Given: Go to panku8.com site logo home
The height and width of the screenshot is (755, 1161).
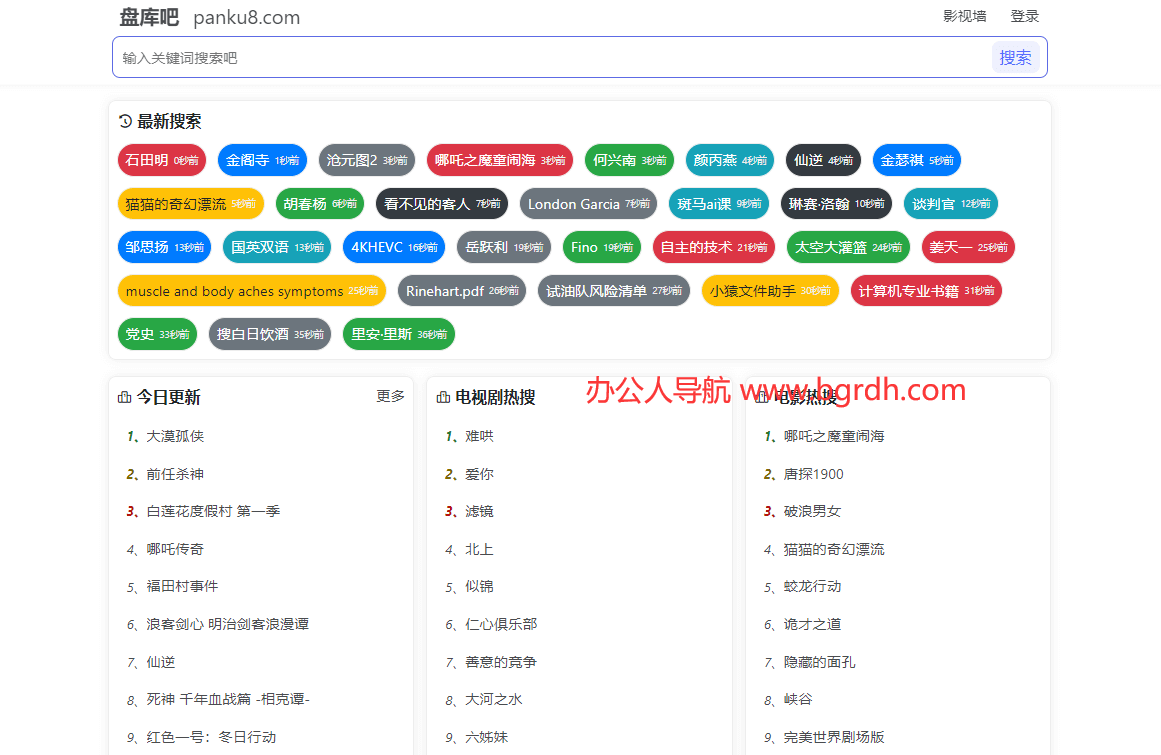Looking at the screenshot, I should (209, 17).
